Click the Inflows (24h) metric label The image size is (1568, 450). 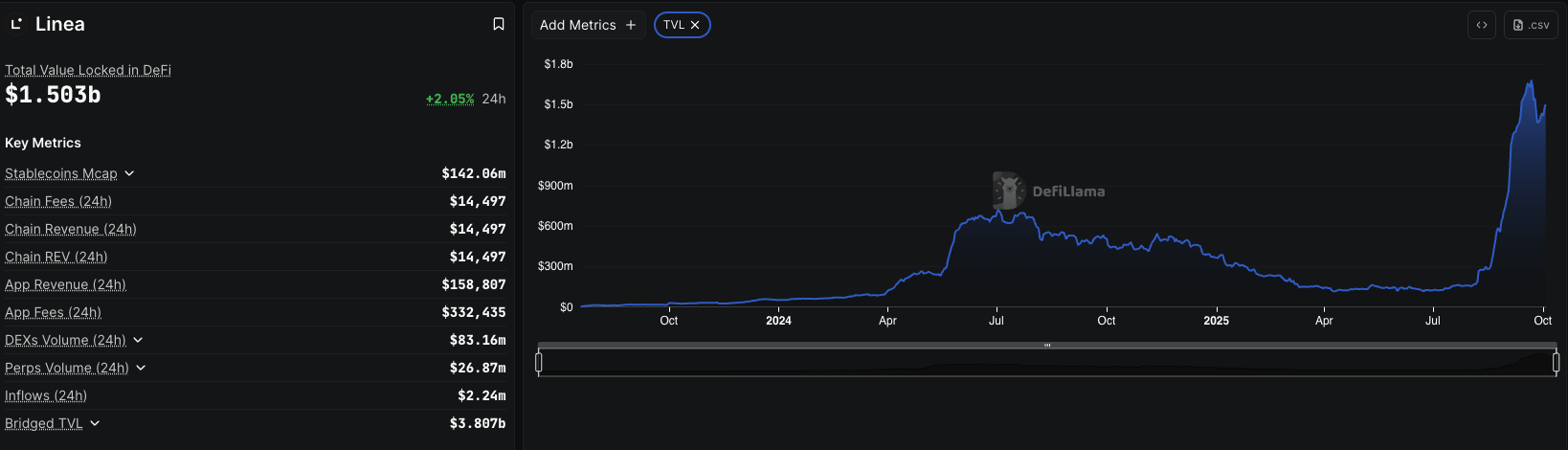coord(46,395)
